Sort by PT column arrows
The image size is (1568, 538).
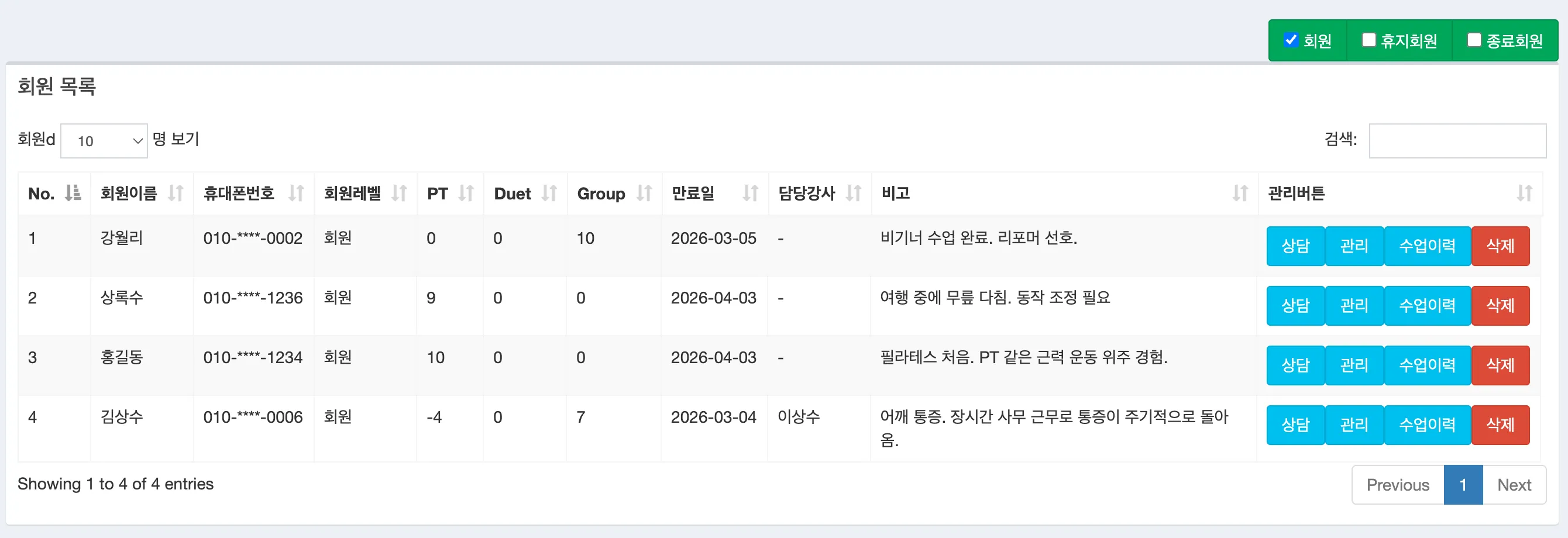click(466, 194)
